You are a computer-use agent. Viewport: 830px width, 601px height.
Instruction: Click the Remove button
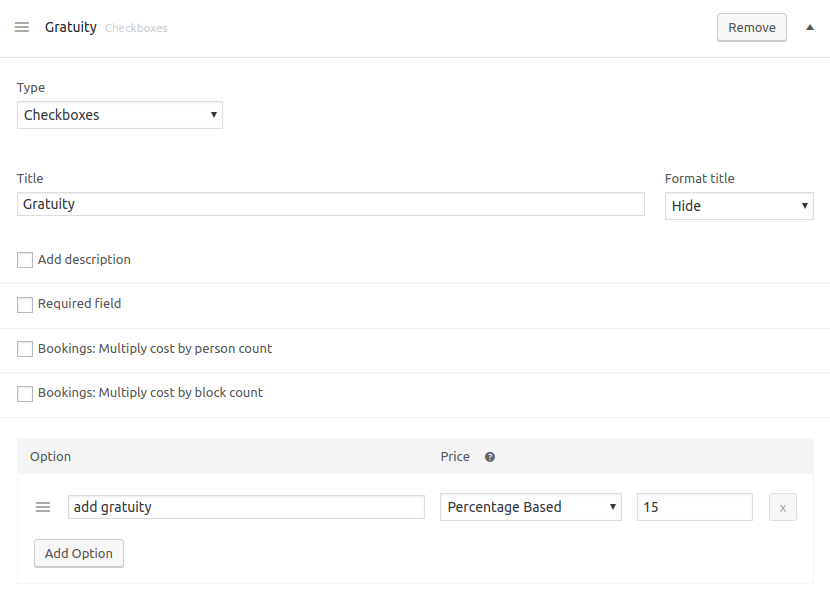tap(751, 27)
